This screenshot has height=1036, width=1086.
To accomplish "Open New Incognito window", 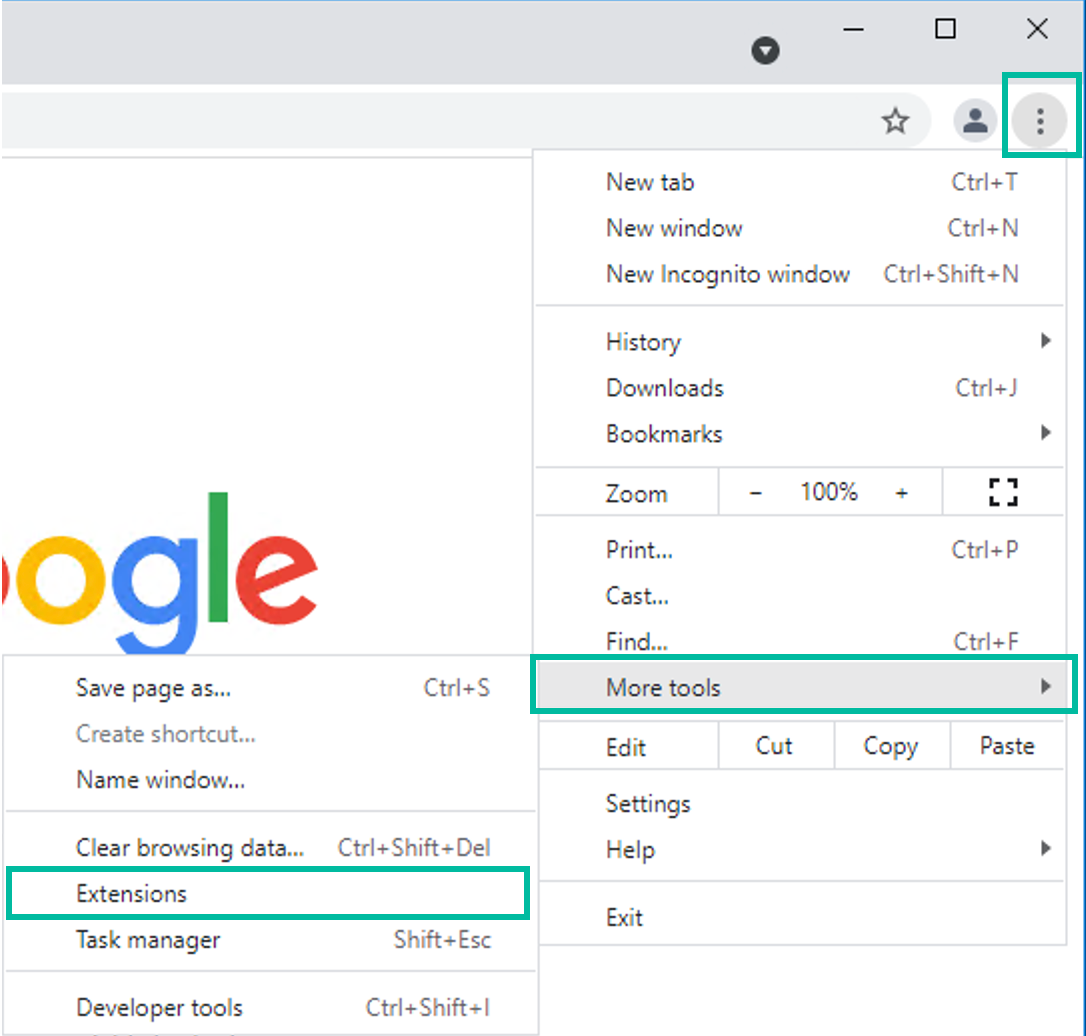I will pyautogui.click(x=728, y=274).
